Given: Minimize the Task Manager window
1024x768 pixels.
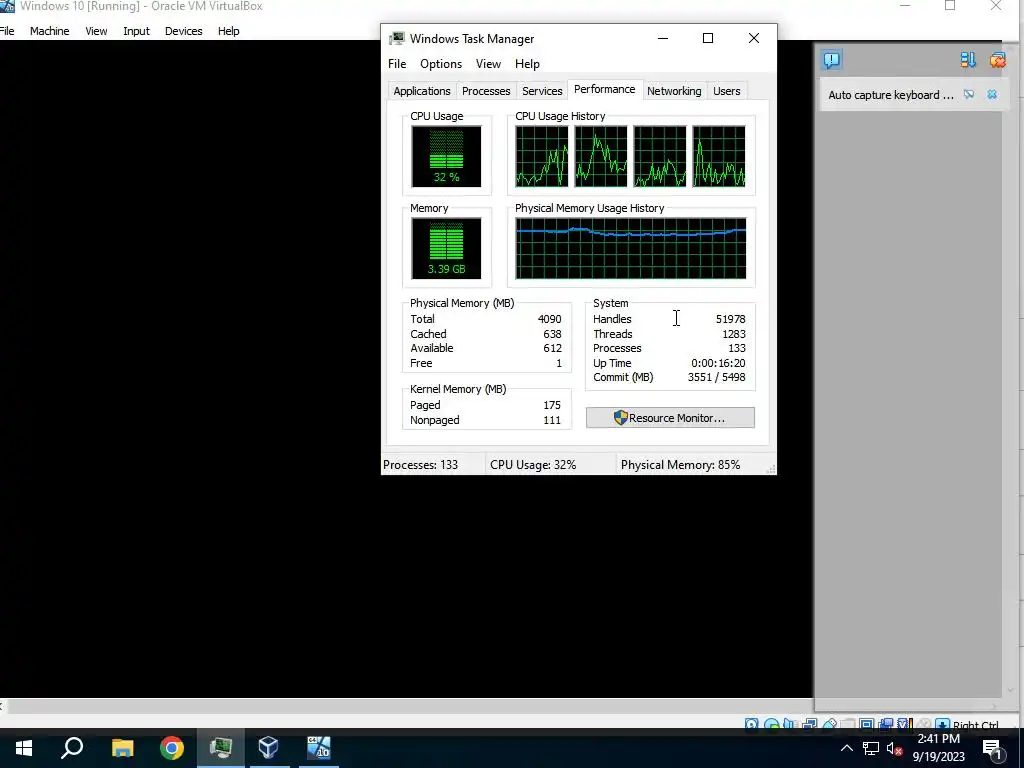Looking at the screenshot, I should tap(663, 39).
